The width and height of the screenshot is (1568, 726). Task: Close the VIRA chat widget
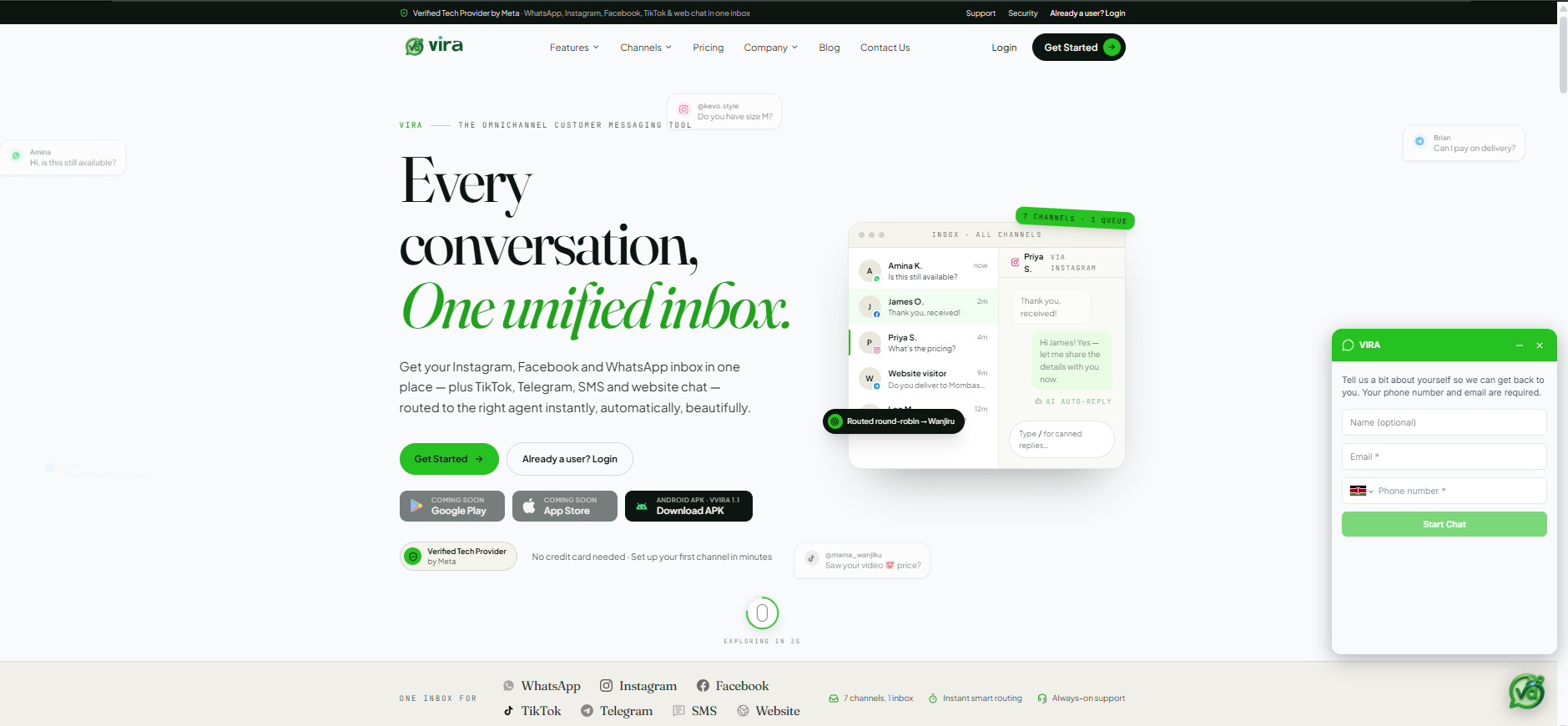tap(1540, 345)
